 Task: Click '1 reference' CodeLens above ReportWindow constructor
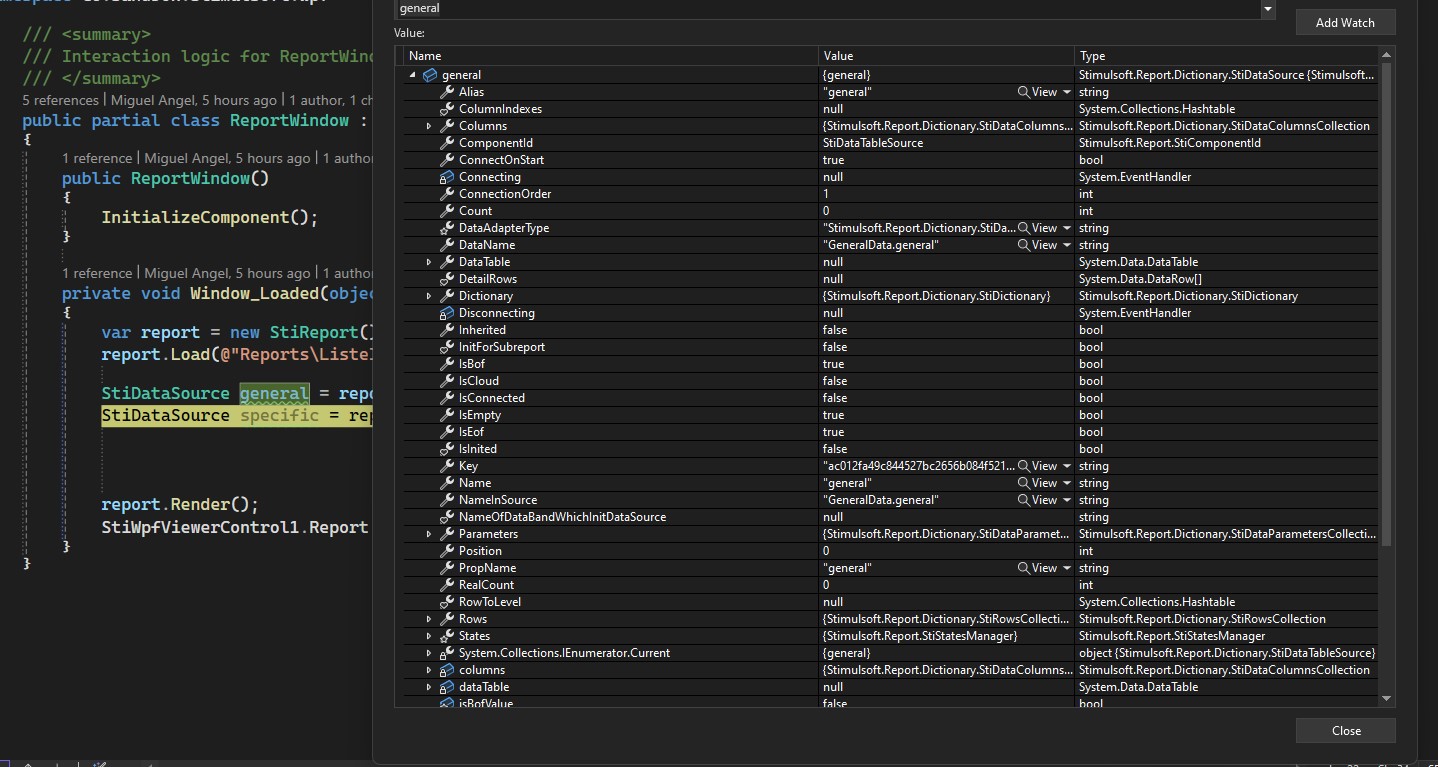coord(97,158)
